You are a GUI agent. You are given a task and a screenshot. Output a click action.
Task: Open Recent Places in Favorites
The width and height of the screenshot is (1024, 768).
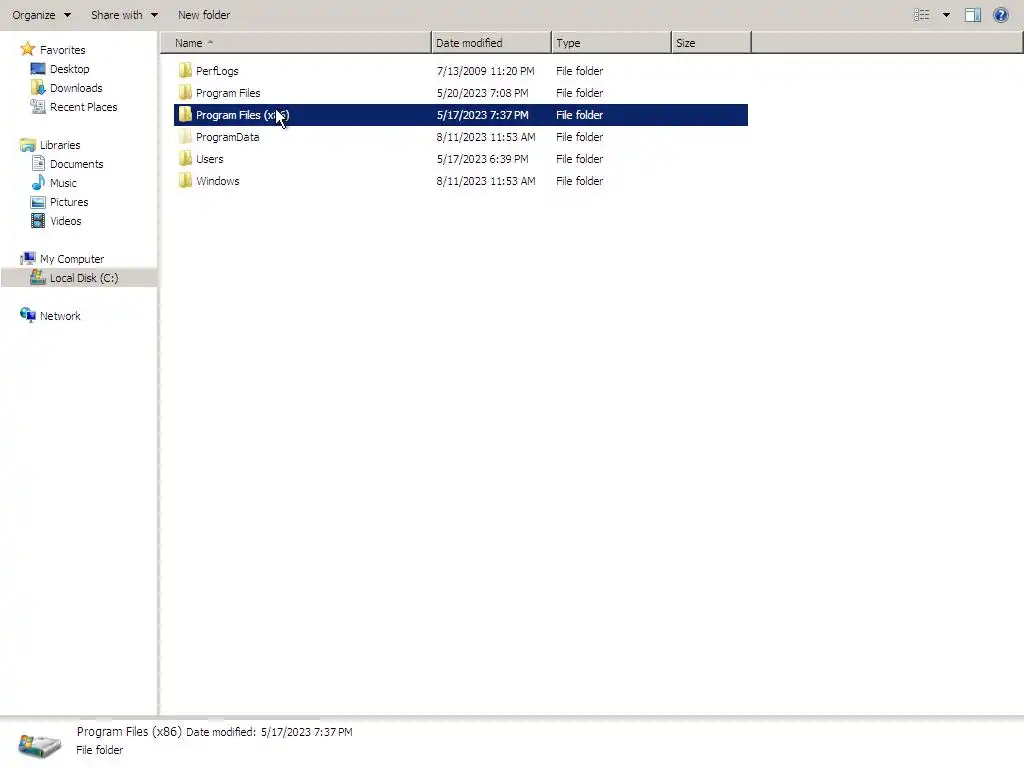coord(84,106)
